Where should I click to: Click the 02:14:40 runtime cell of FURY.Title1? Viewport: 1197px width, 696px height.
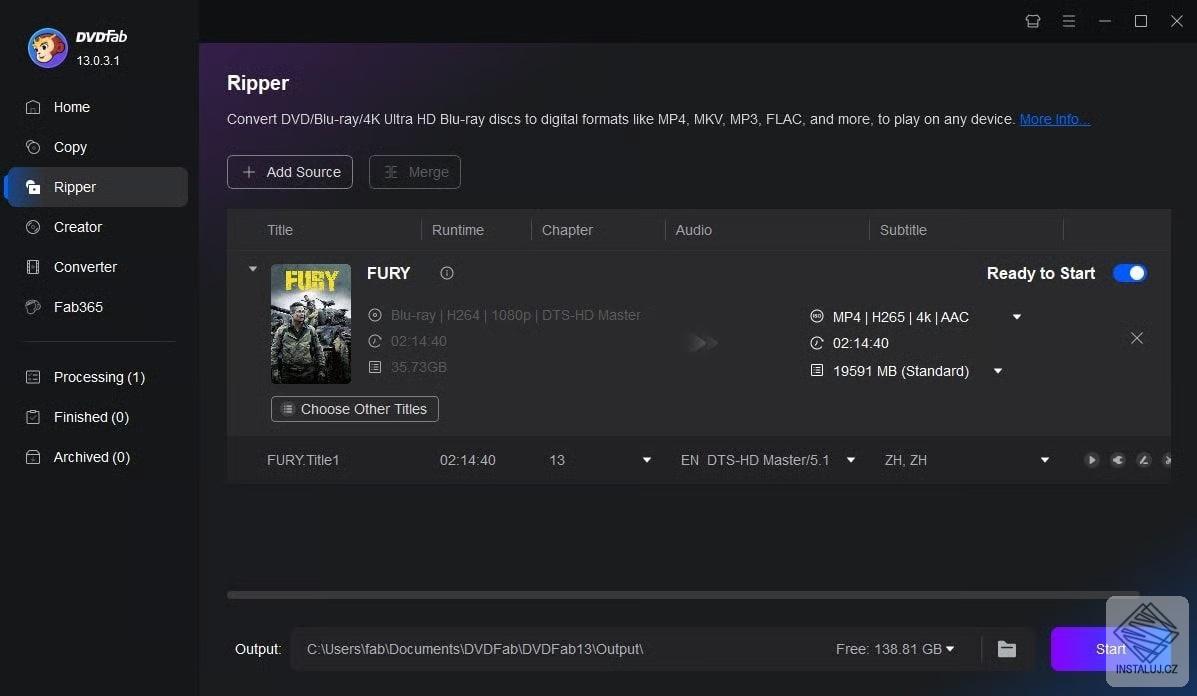pyautogui.click(x=468, y=460)
